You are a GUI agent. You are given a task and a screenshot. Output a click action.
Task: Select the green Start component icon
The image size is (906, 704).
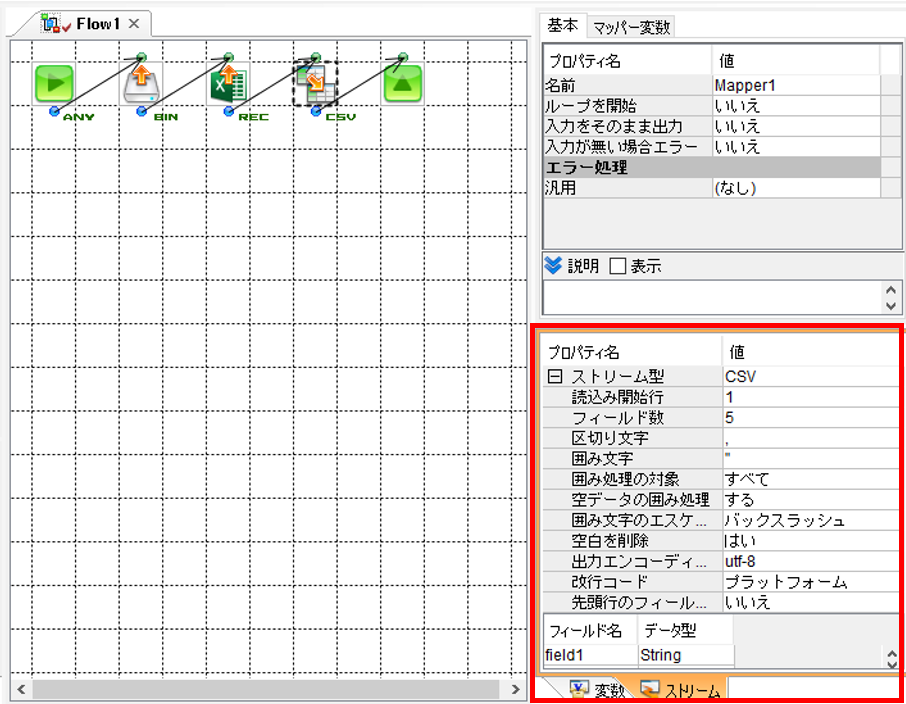[x=54, y=84]
